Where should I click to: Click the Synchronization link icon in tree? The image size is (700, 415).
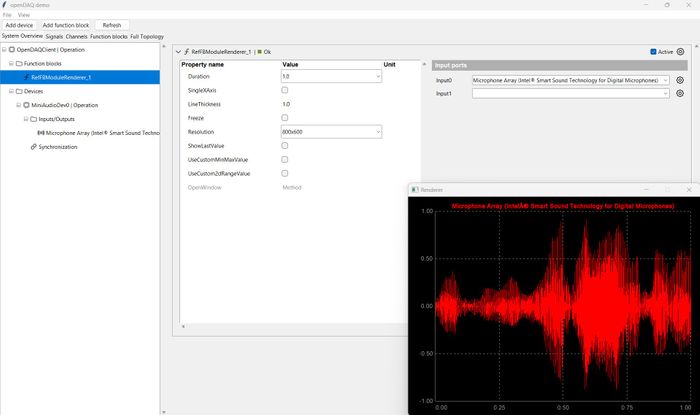34,146
